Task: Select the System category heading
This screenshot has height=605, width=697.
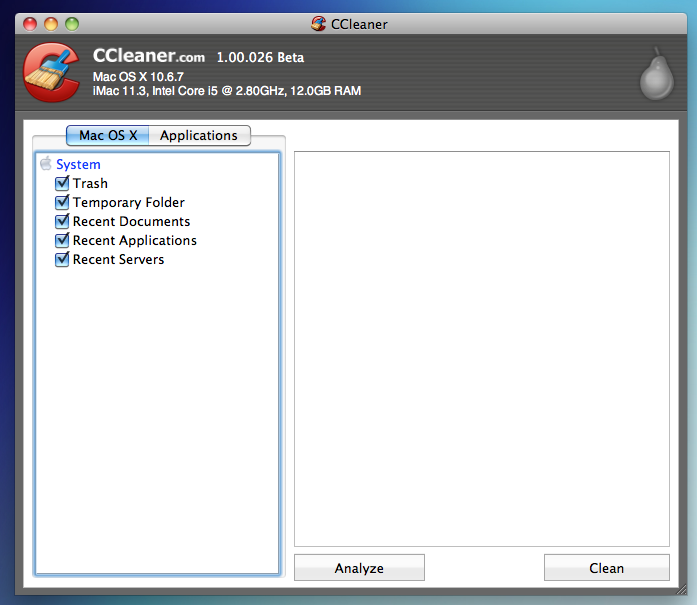Action: 78,164
